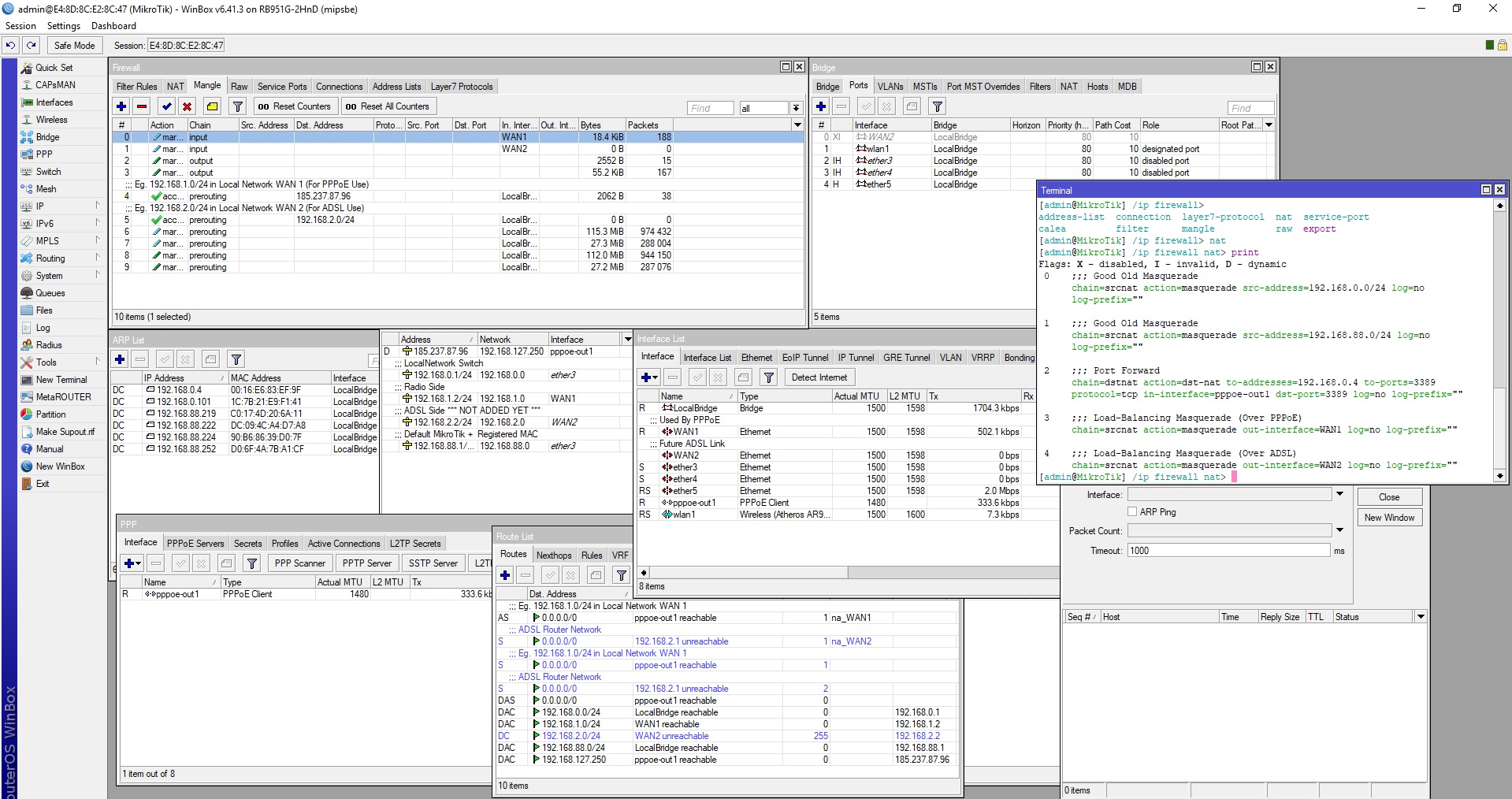The image size is (1512, 799).
Task: Open the 'all' filter dropdown in Firewall
Action: click(797, 108)
